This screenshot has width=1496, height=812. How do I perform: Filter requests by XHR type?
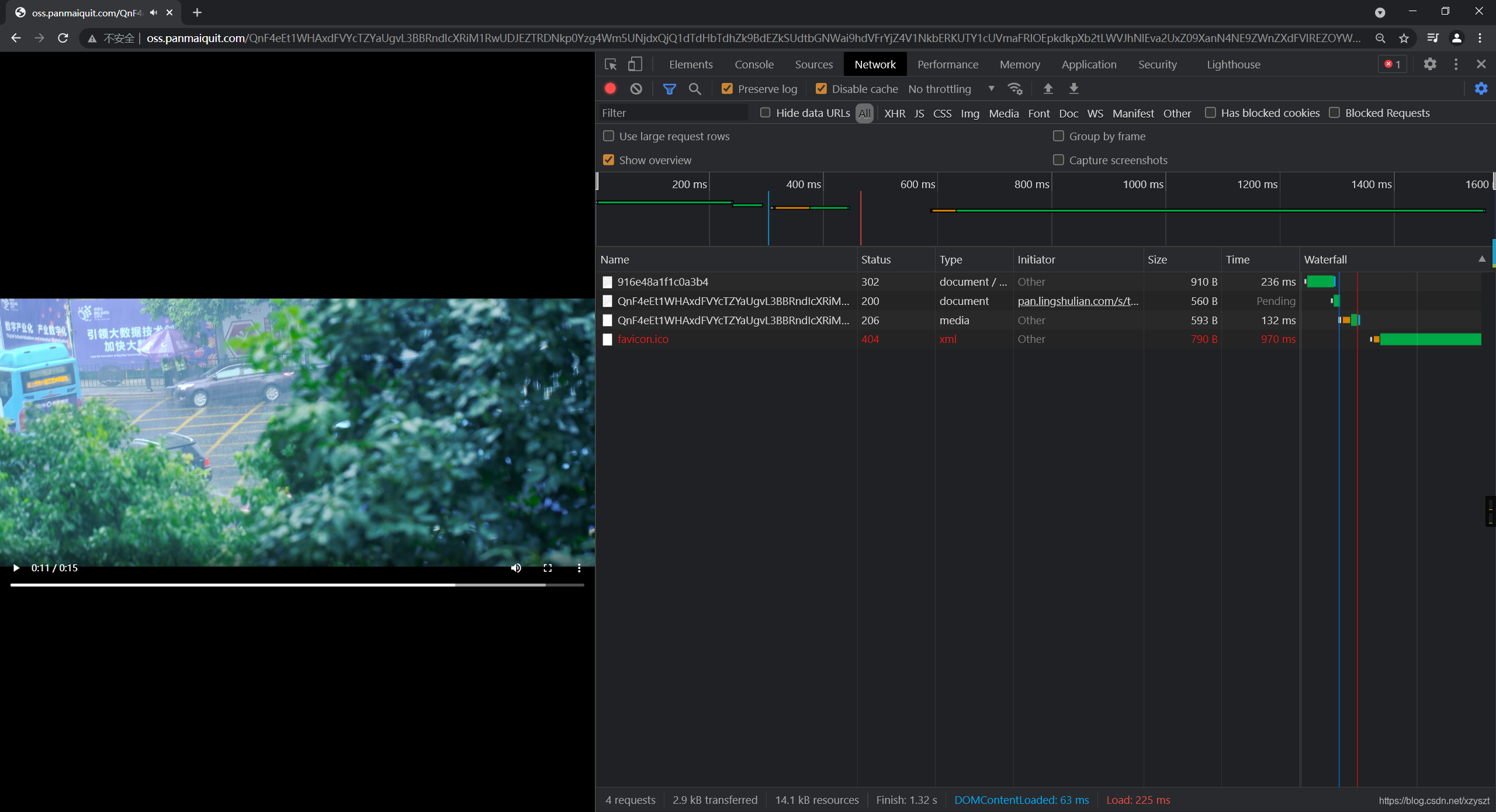click(x=894, y=113)
